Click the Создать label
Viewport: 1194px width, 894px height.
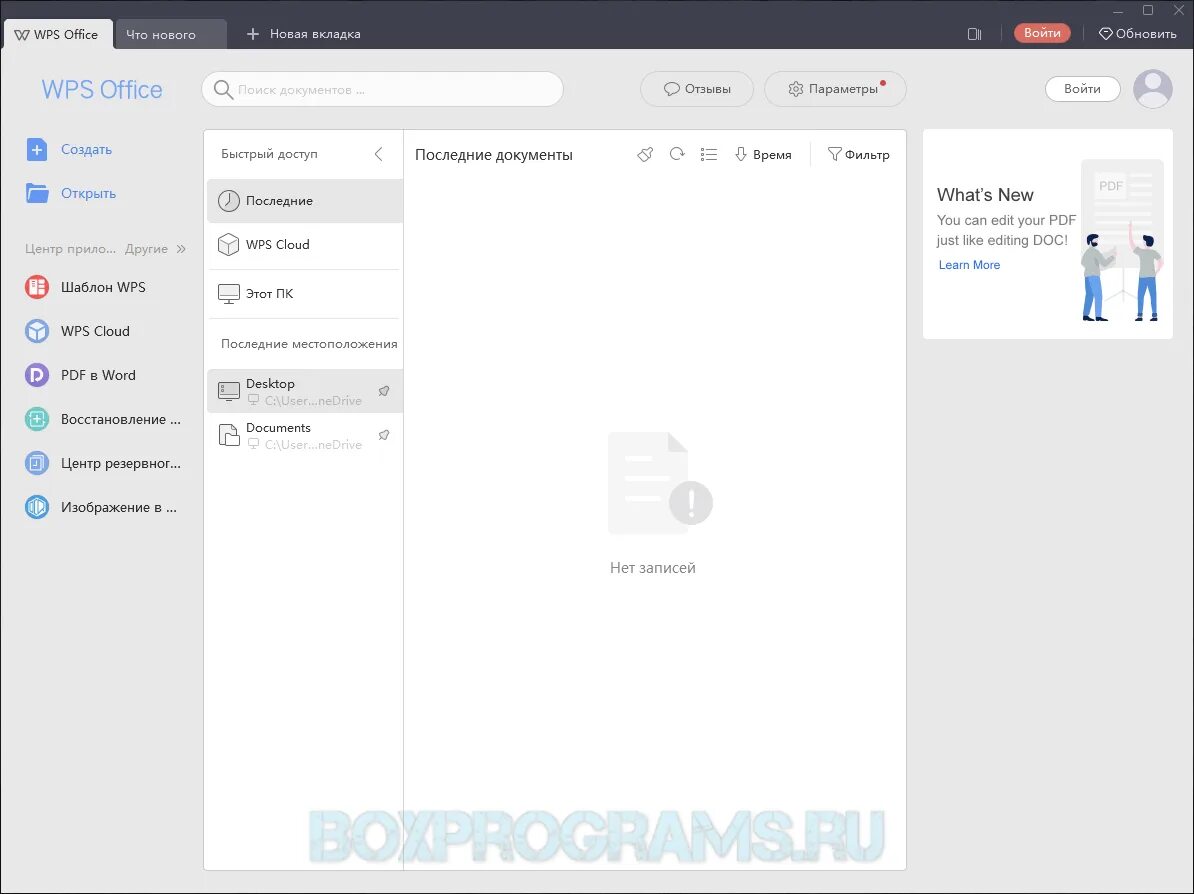pos(87,149)
